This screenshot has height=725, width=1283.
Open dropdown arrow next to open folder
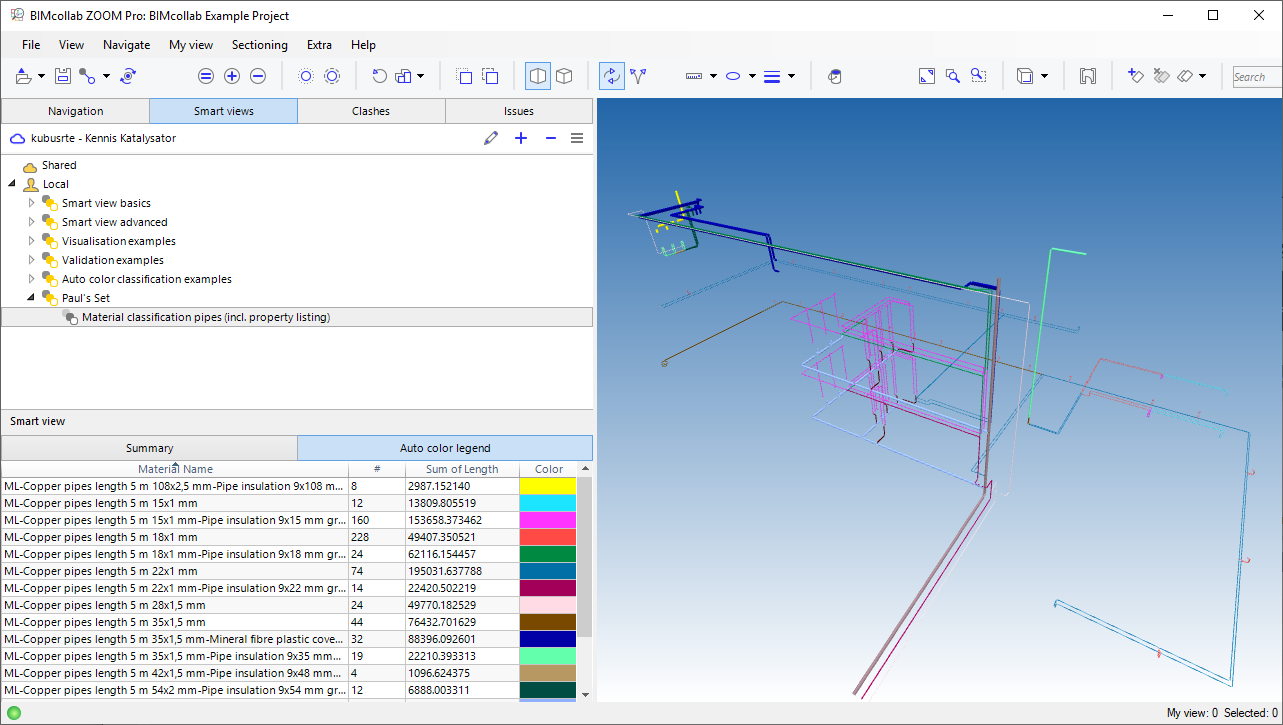click(x=43, y=76)
